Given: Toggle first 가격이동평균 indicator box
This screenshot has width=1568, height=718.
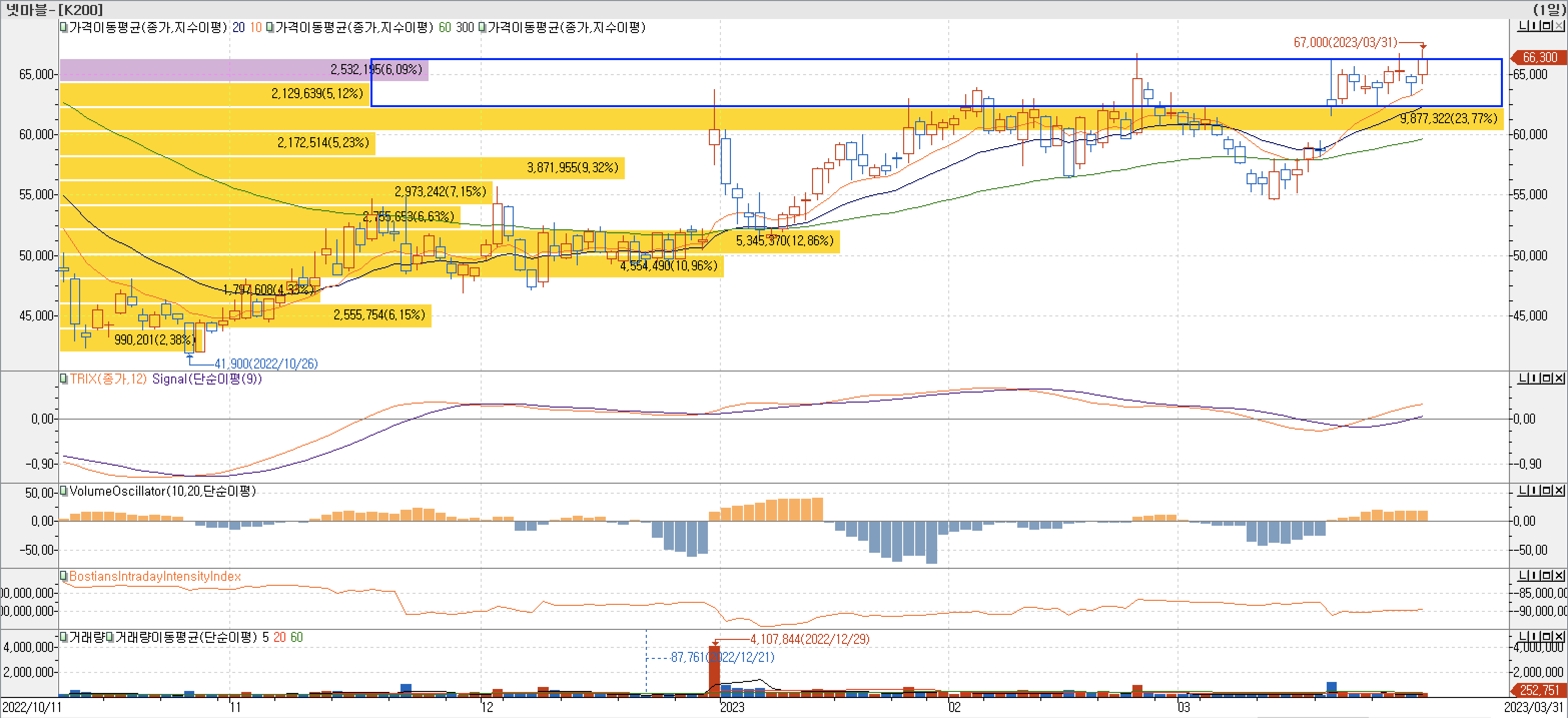Looking at the screenshot, I should click(x=63, y=27).
